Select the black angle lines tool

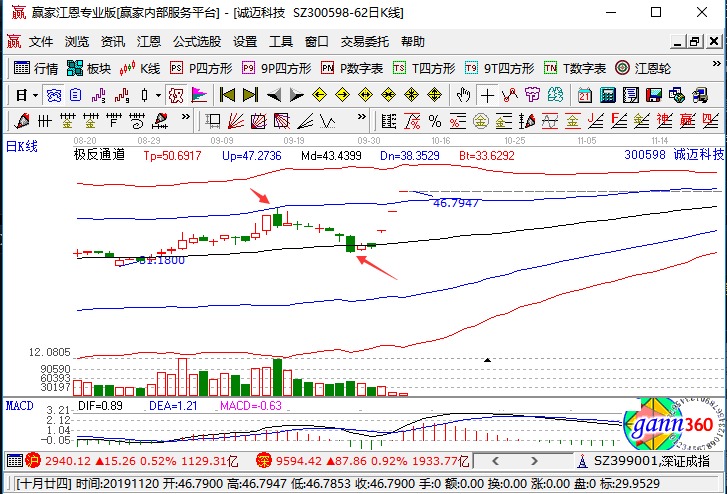[x=305, y=122]
